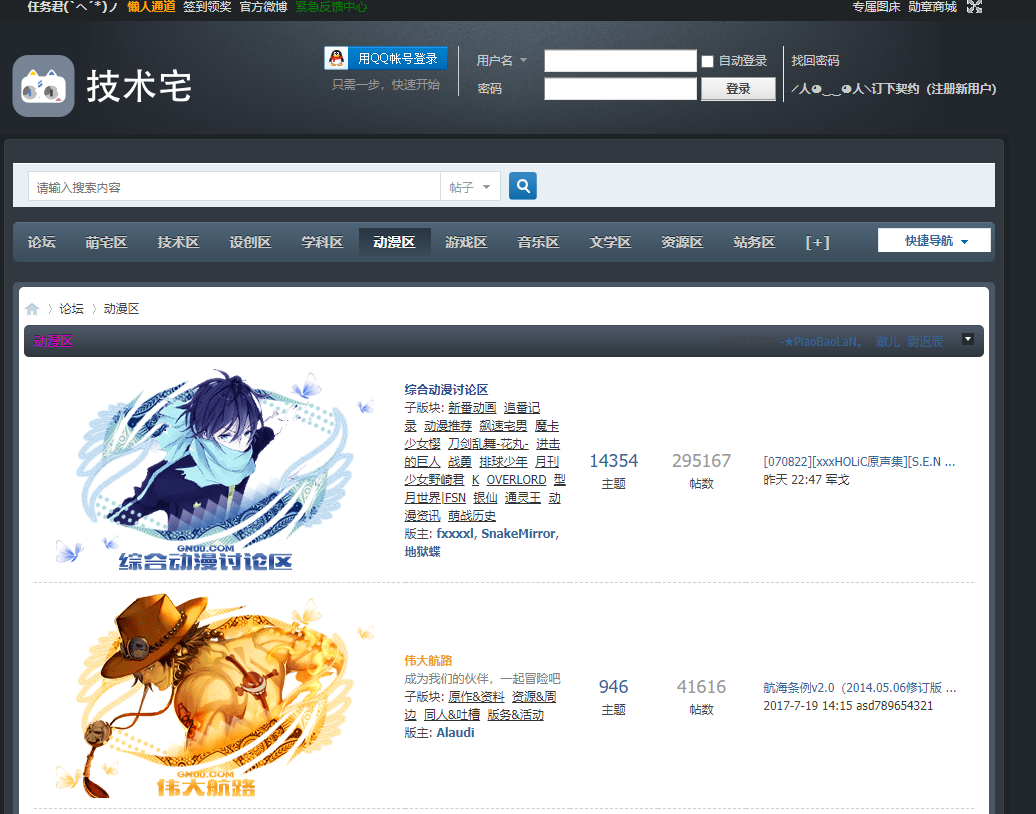Image resolution: width=1036 pixels, height=814 pixels.
Task: Click 动漫区 in the breadcrumb
Action: click(x=122, y=309)
